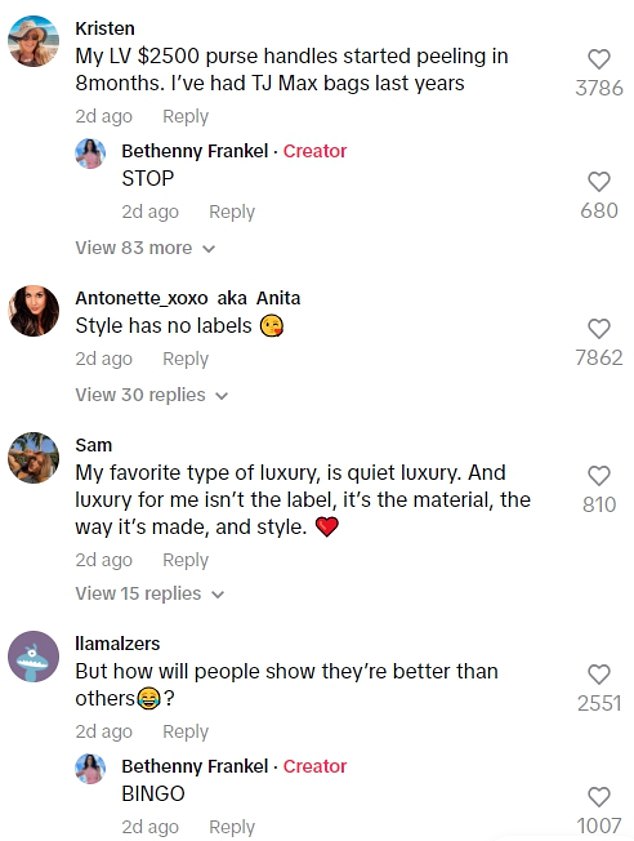Show View 15 replies under Sam's comment
This screenshot has width=634, height=841.
[150, 593]
